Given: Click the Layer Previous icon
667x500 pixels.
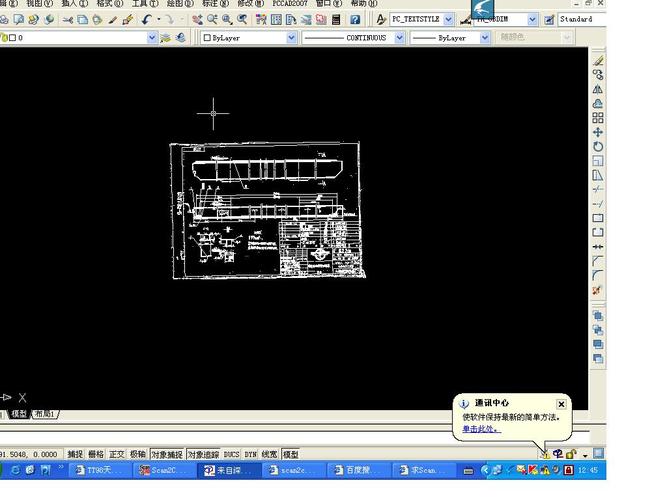Looking at the screenshot, I should pyautogui.click(x=180, y=38).
